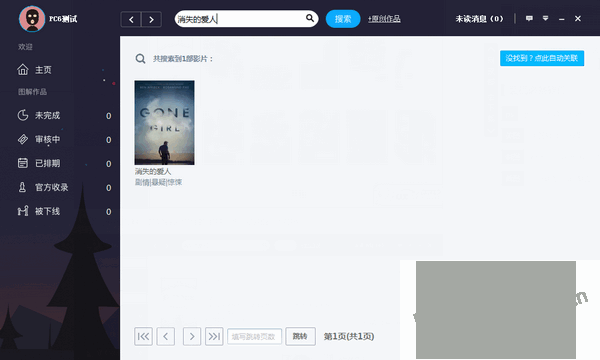The image size is (600, 360).
Task: Go back with the left arrow button
Action: [x=131, y=20]
